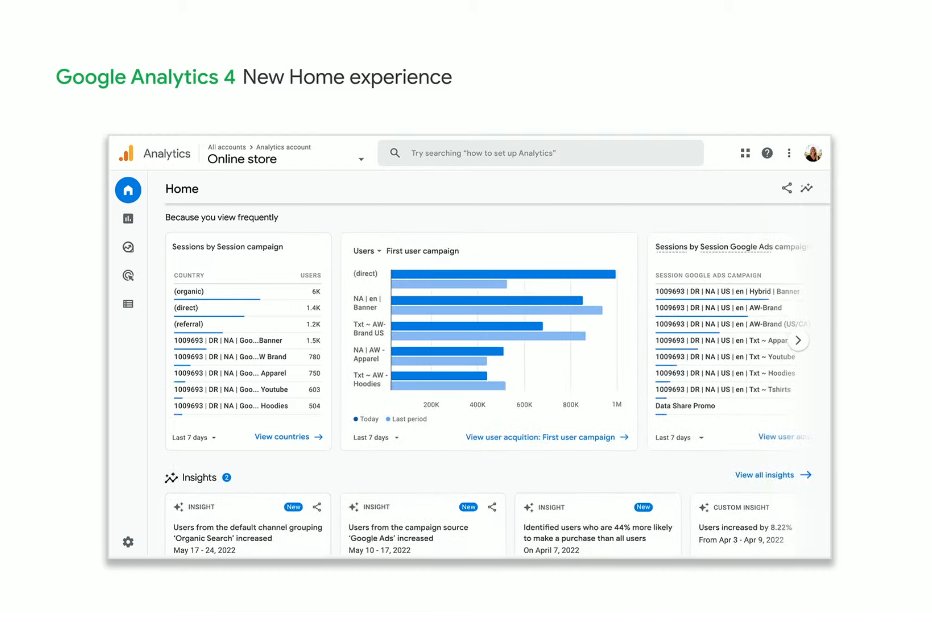Click the View countries link
This screenshot has height=622, width=932.
click(289, 437)
